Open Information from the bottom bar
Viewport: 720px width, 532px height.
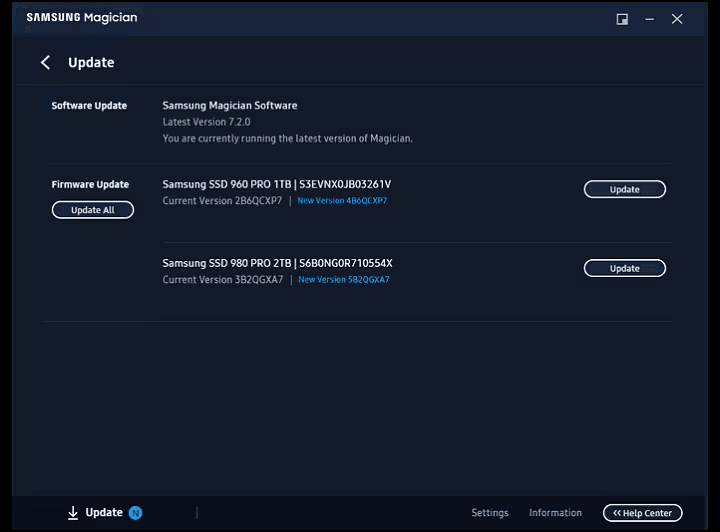click(555, 513)
